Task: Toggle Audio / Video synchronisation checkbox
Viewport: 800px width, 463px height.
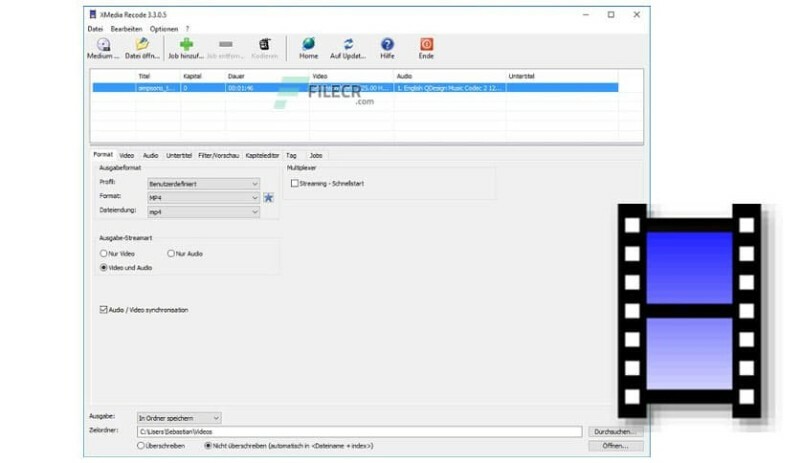Action: [104, 310]
